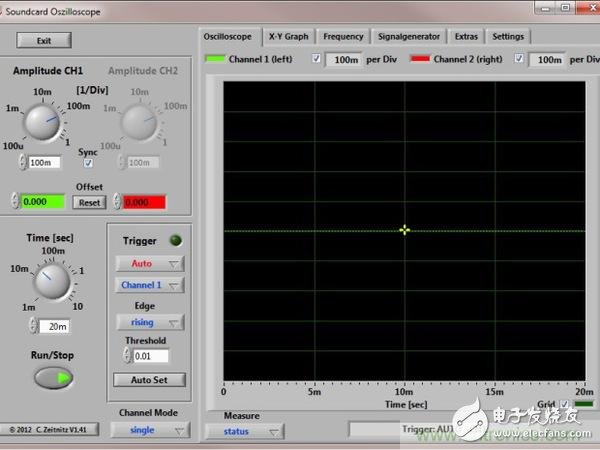This screenshot has height=450, width=600.
Task: Open the Signalgenerator tab
Action: tap(407, 36)
